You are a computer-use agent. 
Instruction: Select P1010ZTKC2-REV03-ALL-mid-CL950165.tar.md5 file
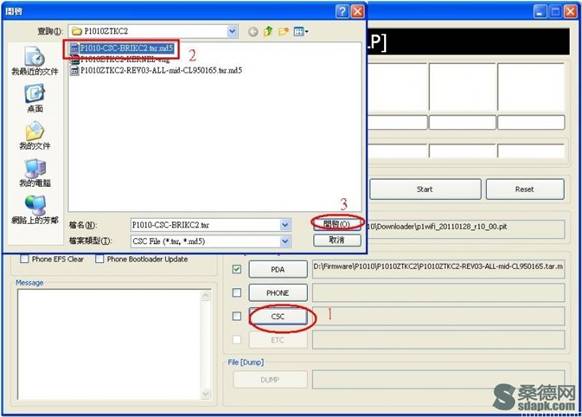coord(156,70)
